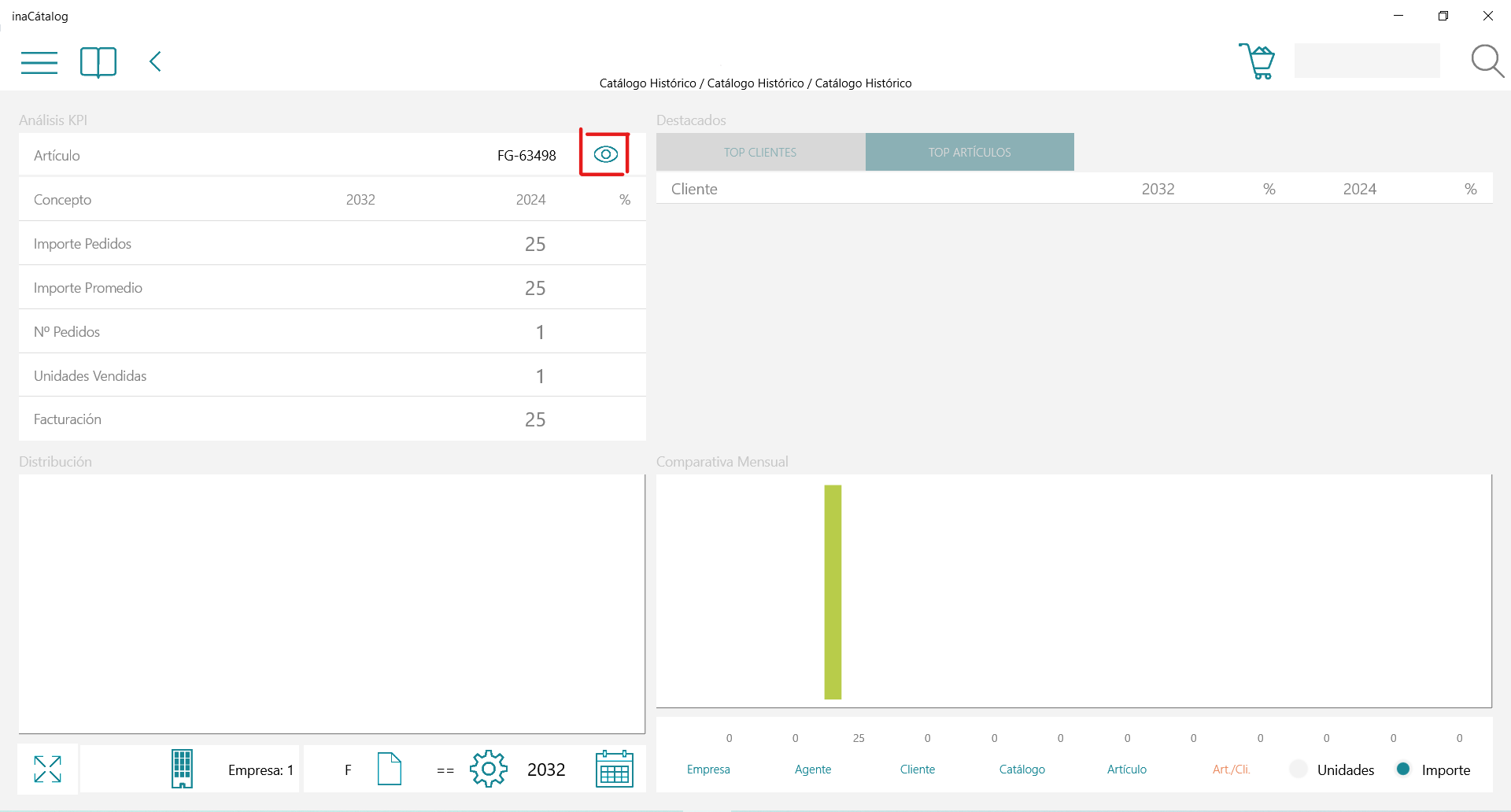Restore down the inaCátalog window
1511x812 pixels.
1443,16
